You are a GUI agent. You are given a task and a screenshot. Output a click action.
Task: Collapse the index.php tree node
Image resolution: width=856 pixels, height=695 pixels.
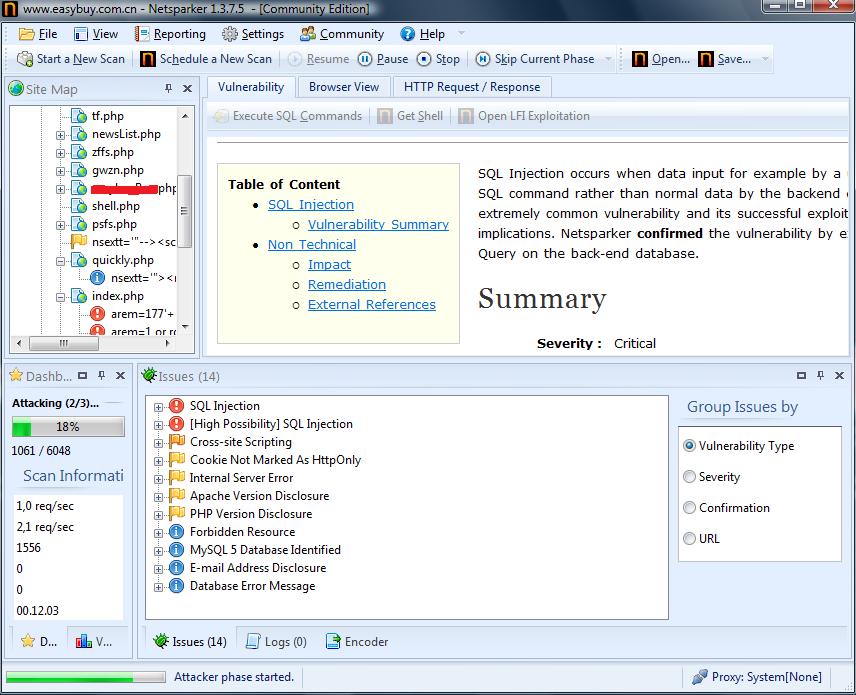pos(61,297)
